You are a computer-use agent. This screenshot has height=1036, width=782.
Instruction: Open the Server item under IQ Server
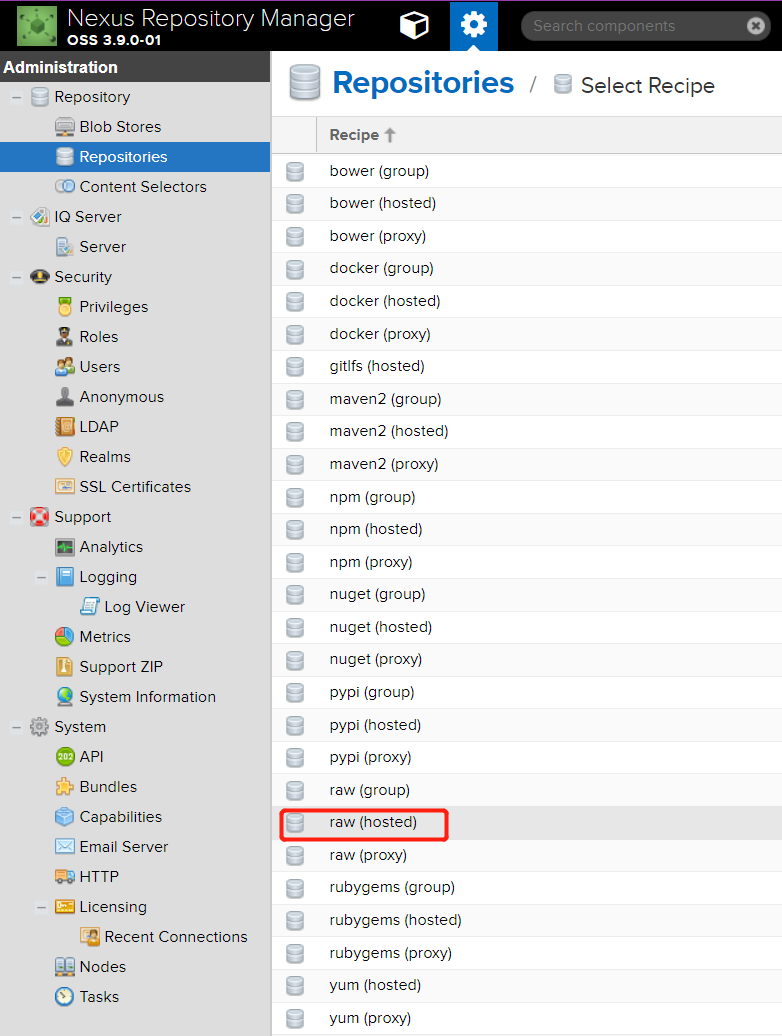point(102,246)
